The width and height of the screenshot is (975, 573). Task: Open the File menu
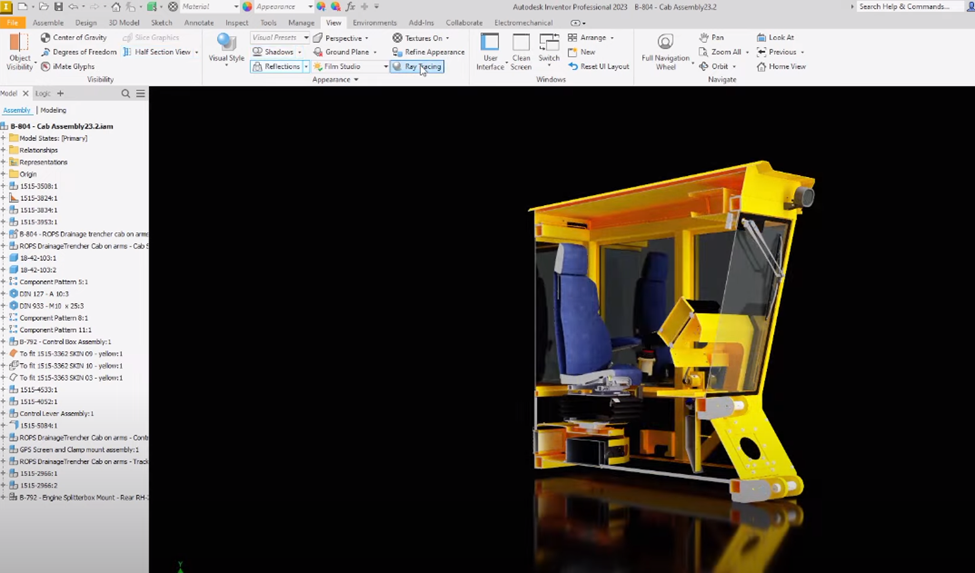tap(12, 22)
